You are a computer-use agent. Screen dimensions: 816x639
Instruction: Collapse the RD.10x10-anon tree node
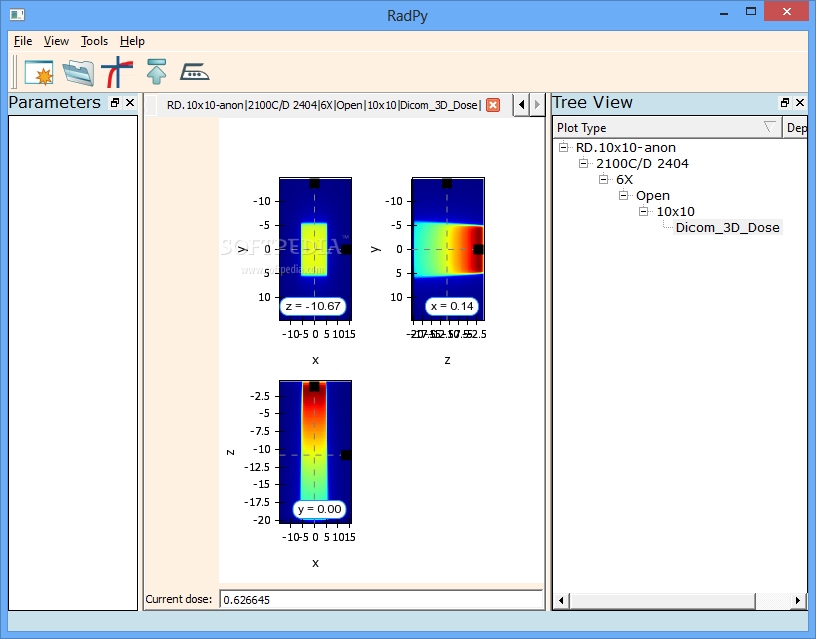click(563, 147)
